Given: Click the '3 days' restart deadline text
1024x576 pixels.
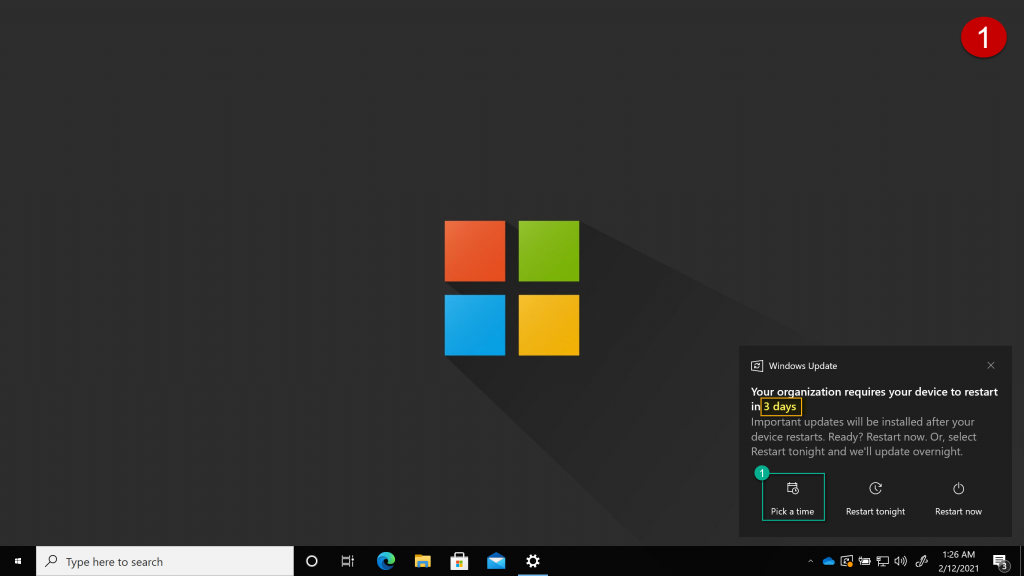Looking at the screenshot, I should (x=780, y=406).
